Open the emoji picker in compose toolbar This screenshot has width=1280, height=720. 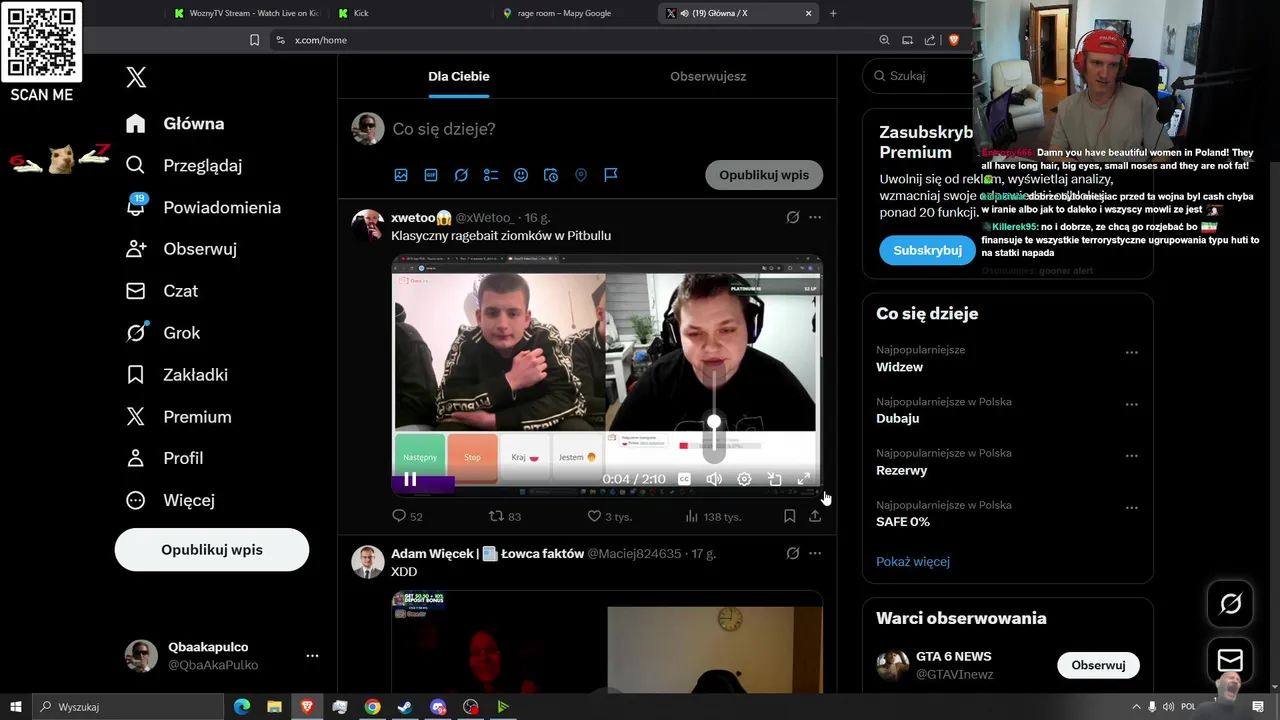[x=521, y=175]
